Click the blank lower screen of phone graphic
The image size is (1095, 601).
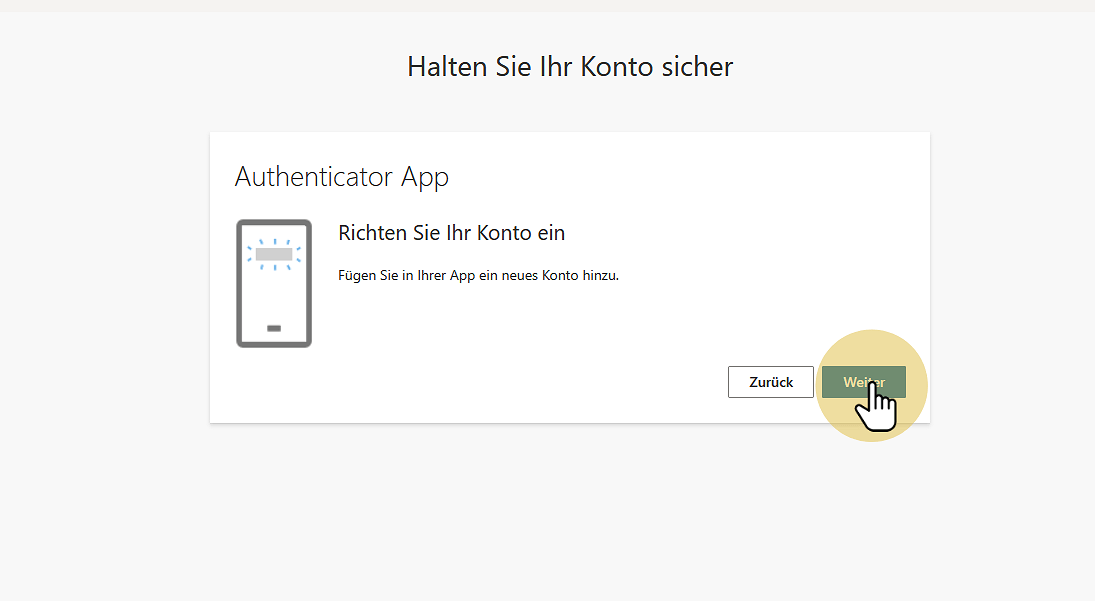(x=274, y=295)
